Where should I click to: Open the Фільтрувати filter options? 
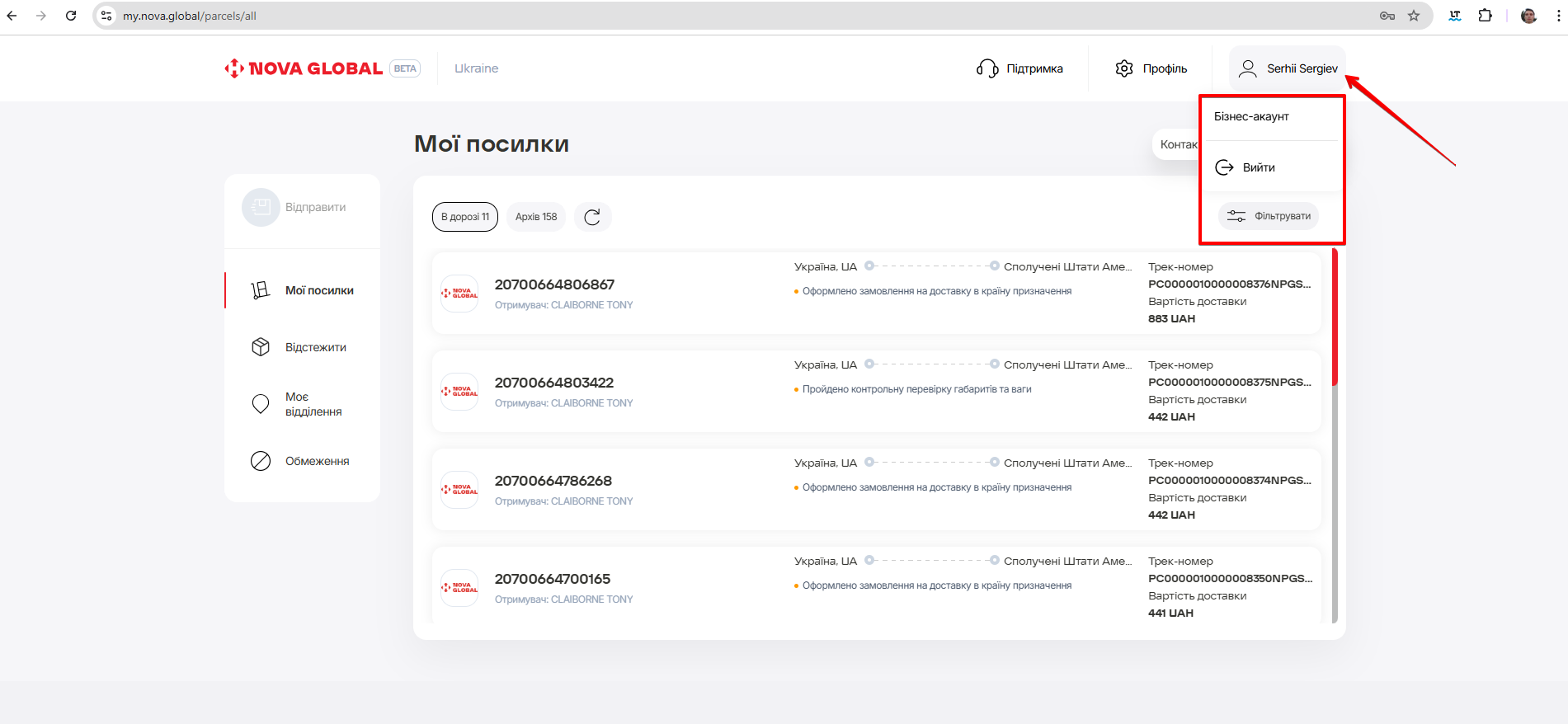pos(1269,216)
